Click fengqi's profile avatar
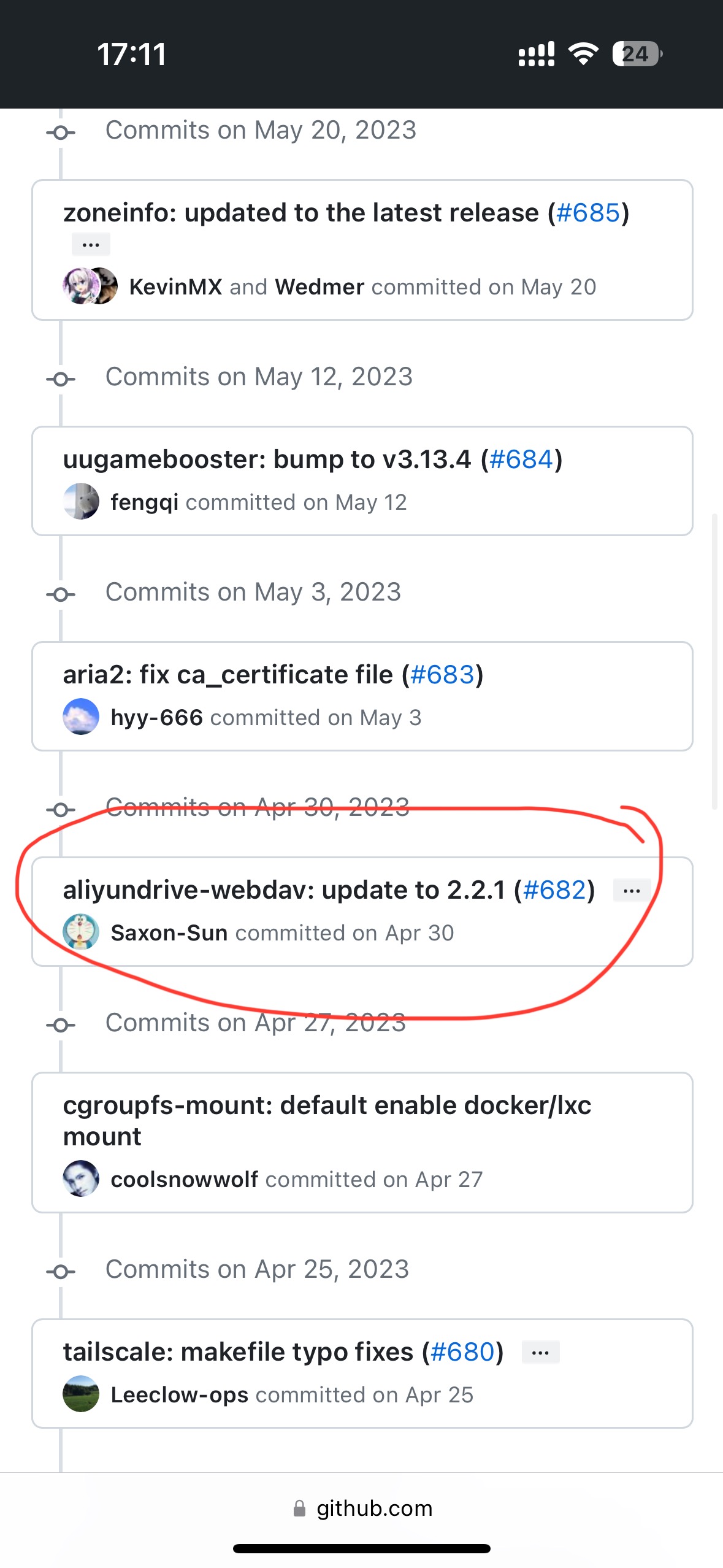Image resolution: width=723 pixels, height=1568 pixels. click(80, 501)
